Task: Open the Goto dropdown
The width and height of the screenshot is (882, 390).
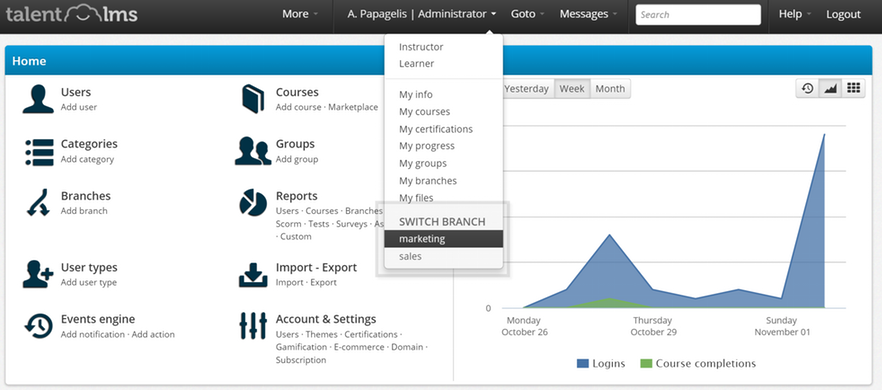Action: coord(528,15)
